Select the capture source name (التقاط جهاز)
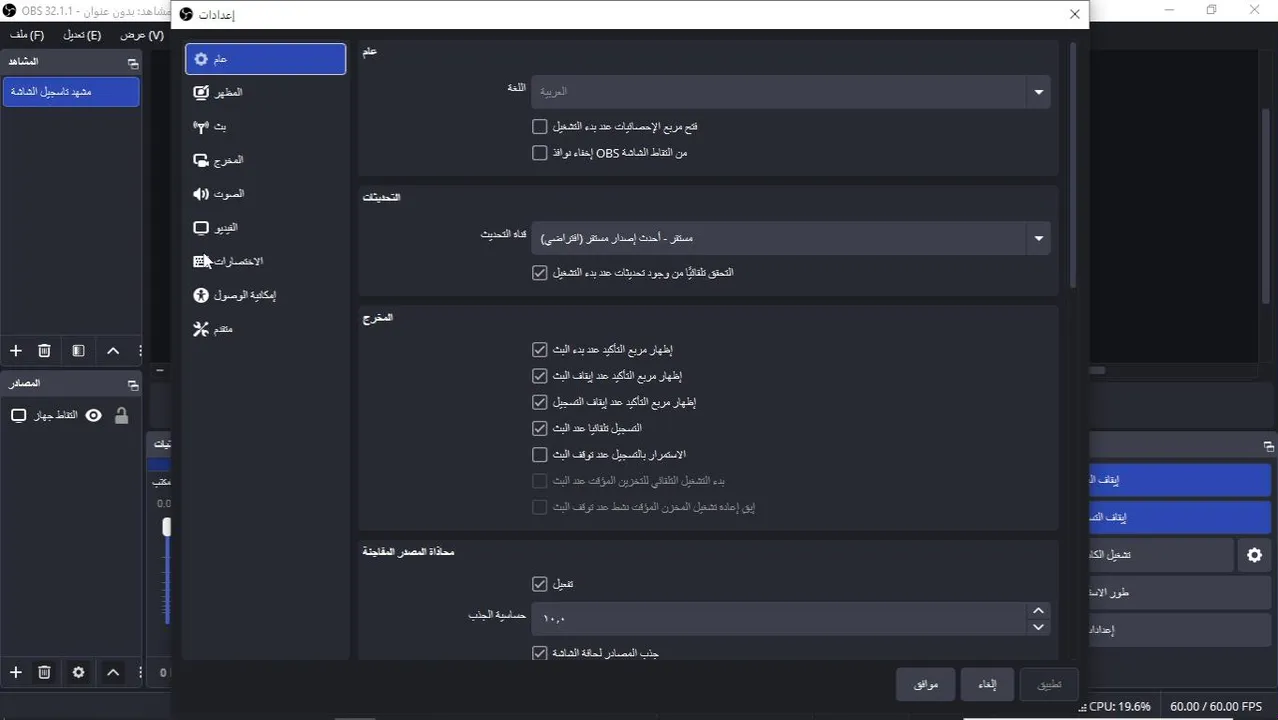The image size is (1278, 720). click(x=56, y=415)
